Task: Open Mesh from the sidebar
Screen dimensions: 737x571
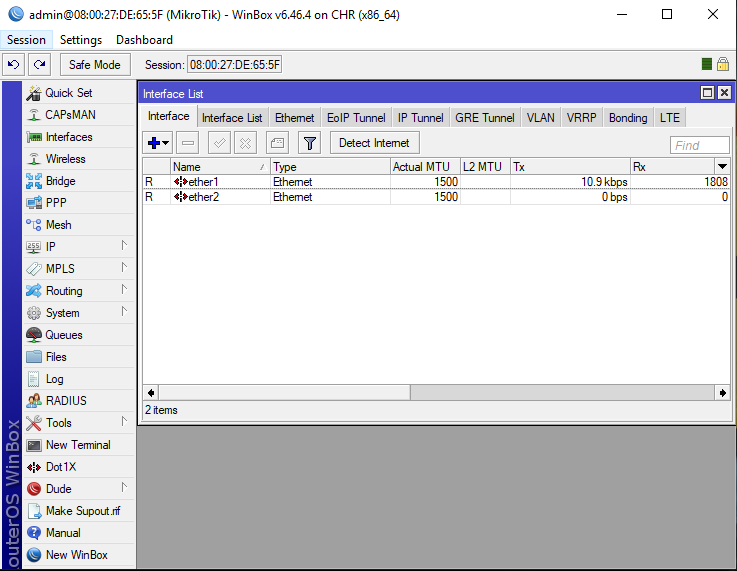Action: pos(79,225)
